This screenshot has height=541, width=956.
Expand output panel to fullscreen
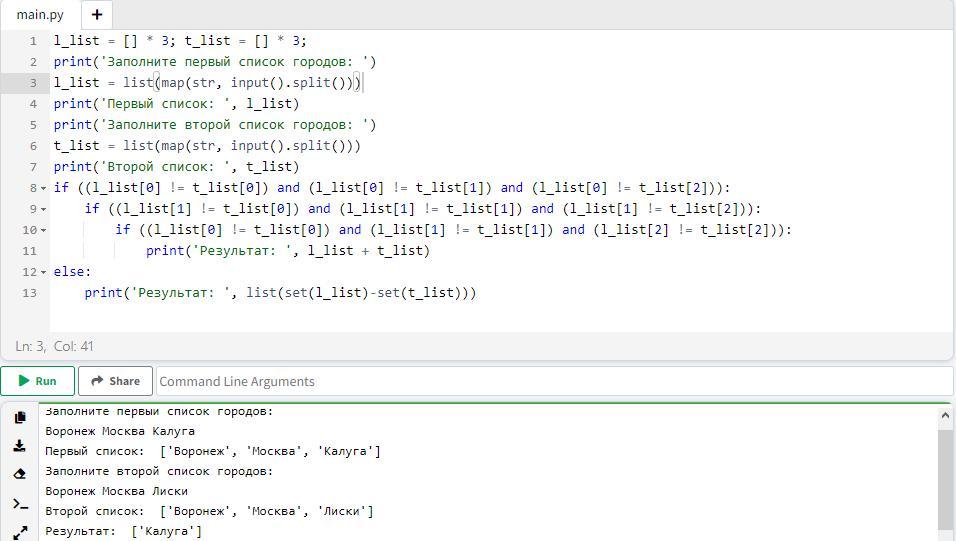click(20, 532)
